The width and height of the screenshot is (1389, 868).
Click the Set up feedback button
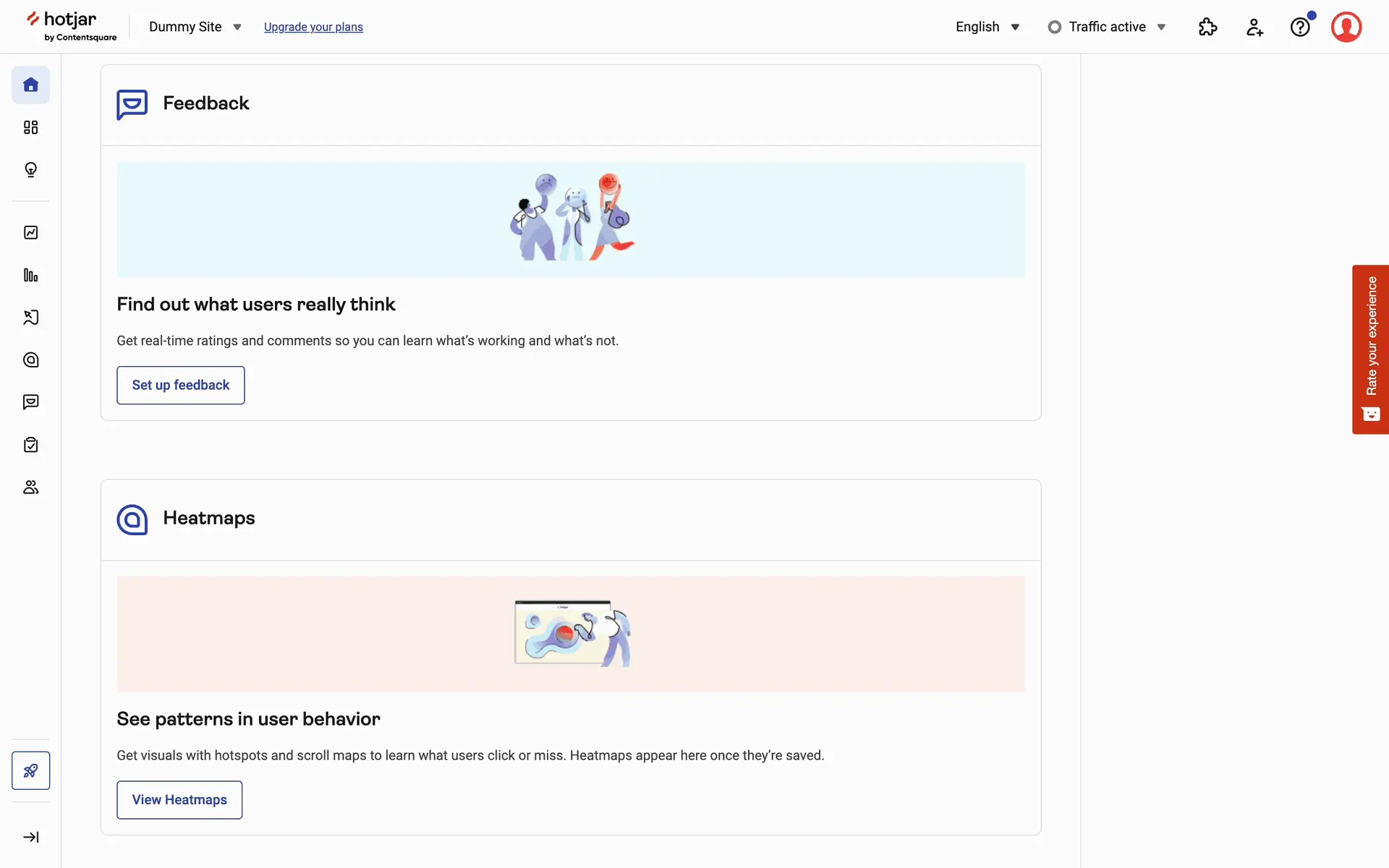point(180,385)
